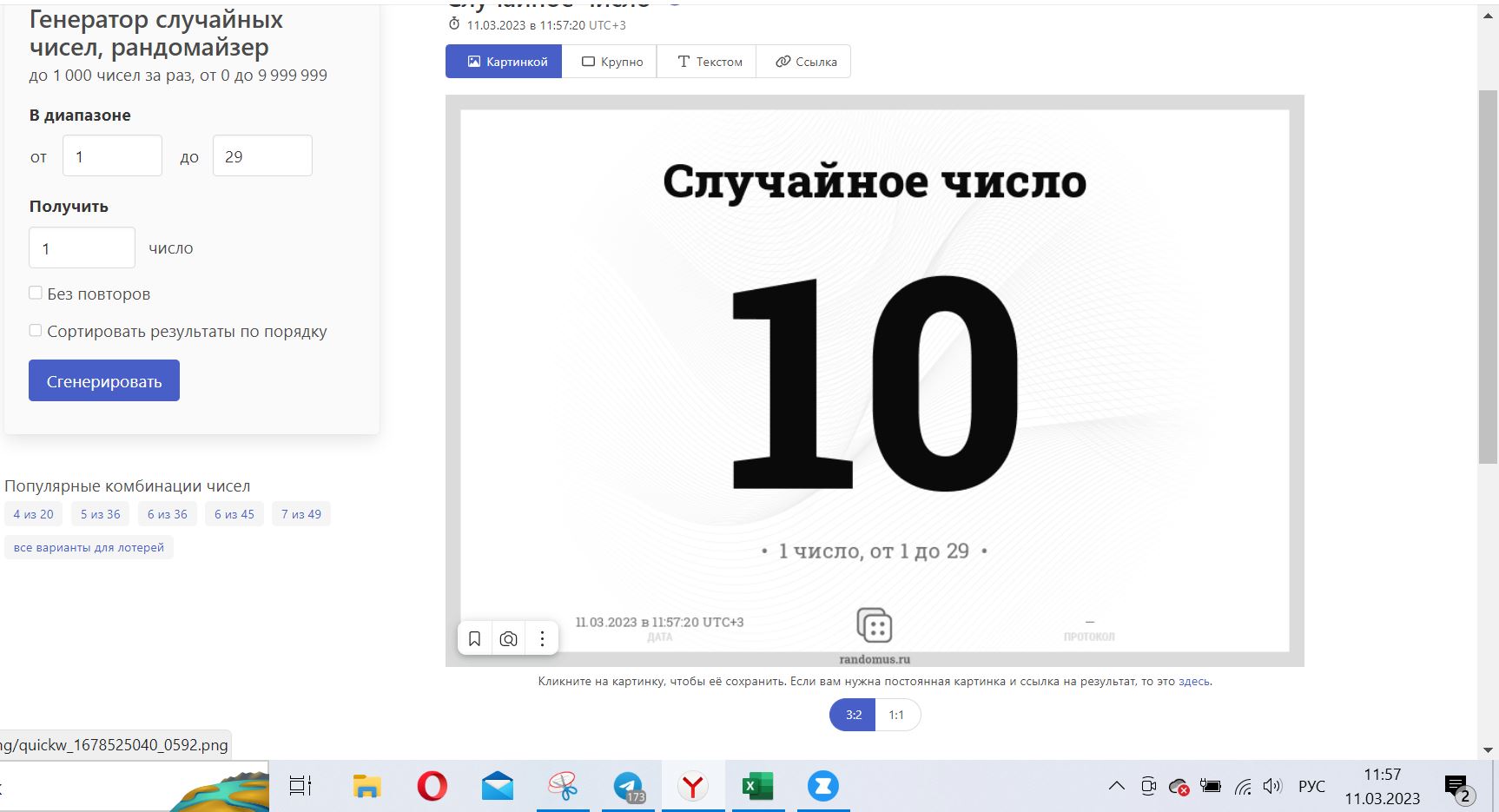1499x812 pixels.
Task: Click the "Сгенерировать" button
Action: [104, 380]
